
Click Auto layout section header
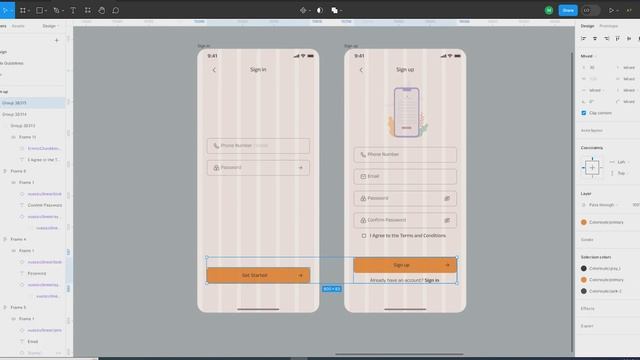click(591, 131)
